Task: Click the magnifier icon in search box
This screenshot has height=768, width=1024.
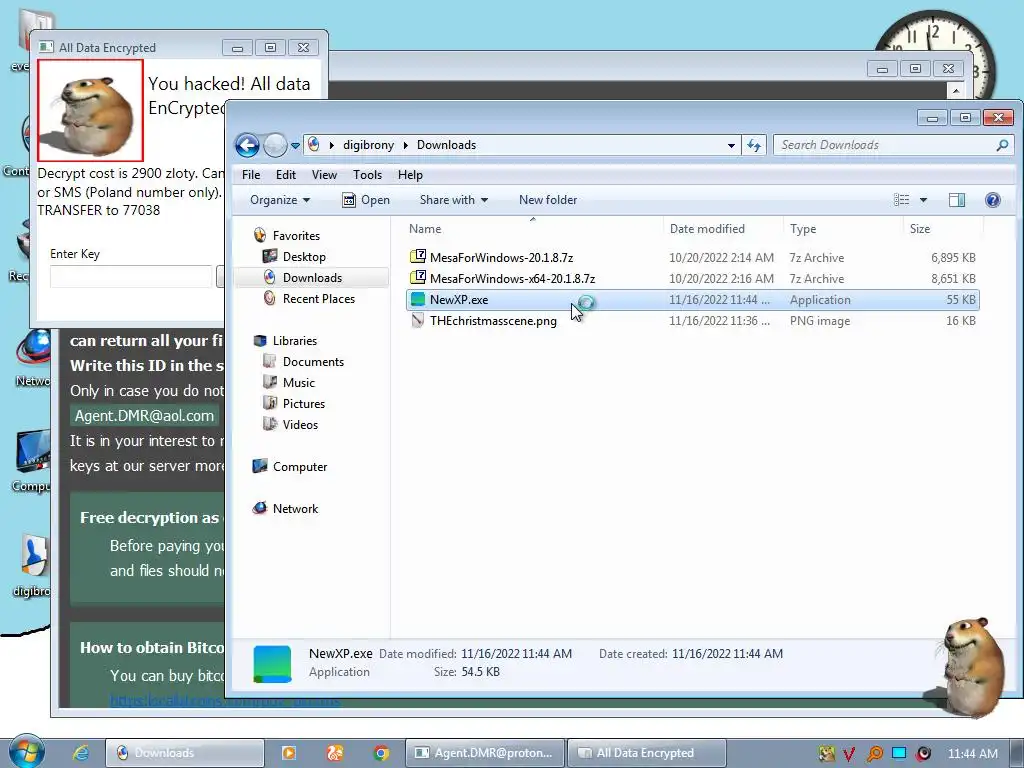Action: 1002,145
